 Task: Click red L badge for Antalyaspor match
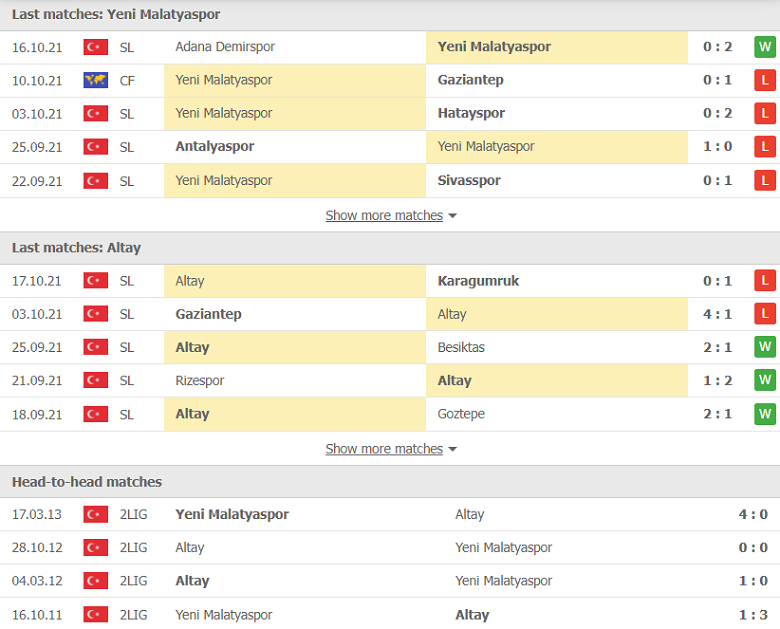coord(765,147)
